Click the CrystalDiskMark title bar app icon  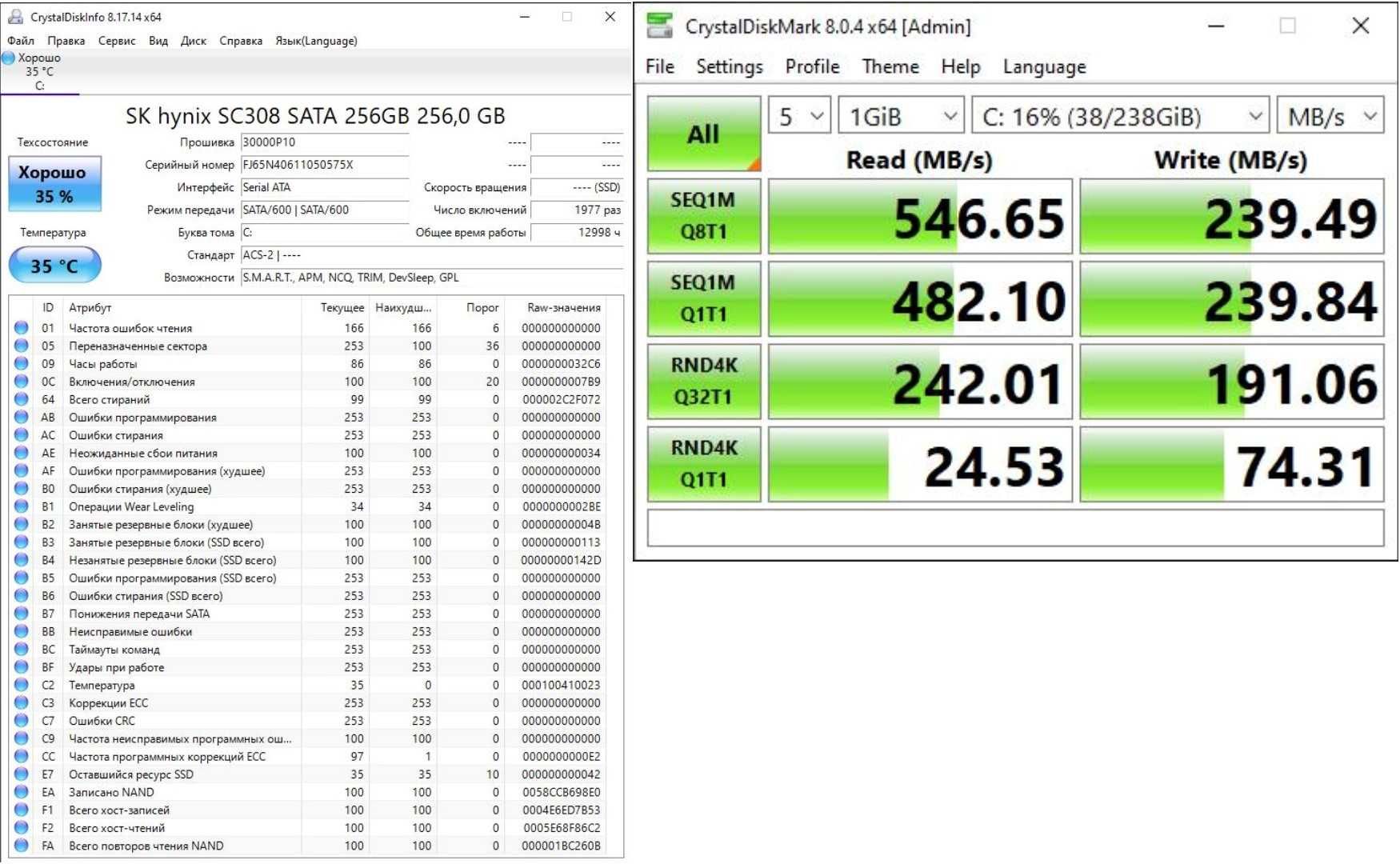[x=660, y=26]
